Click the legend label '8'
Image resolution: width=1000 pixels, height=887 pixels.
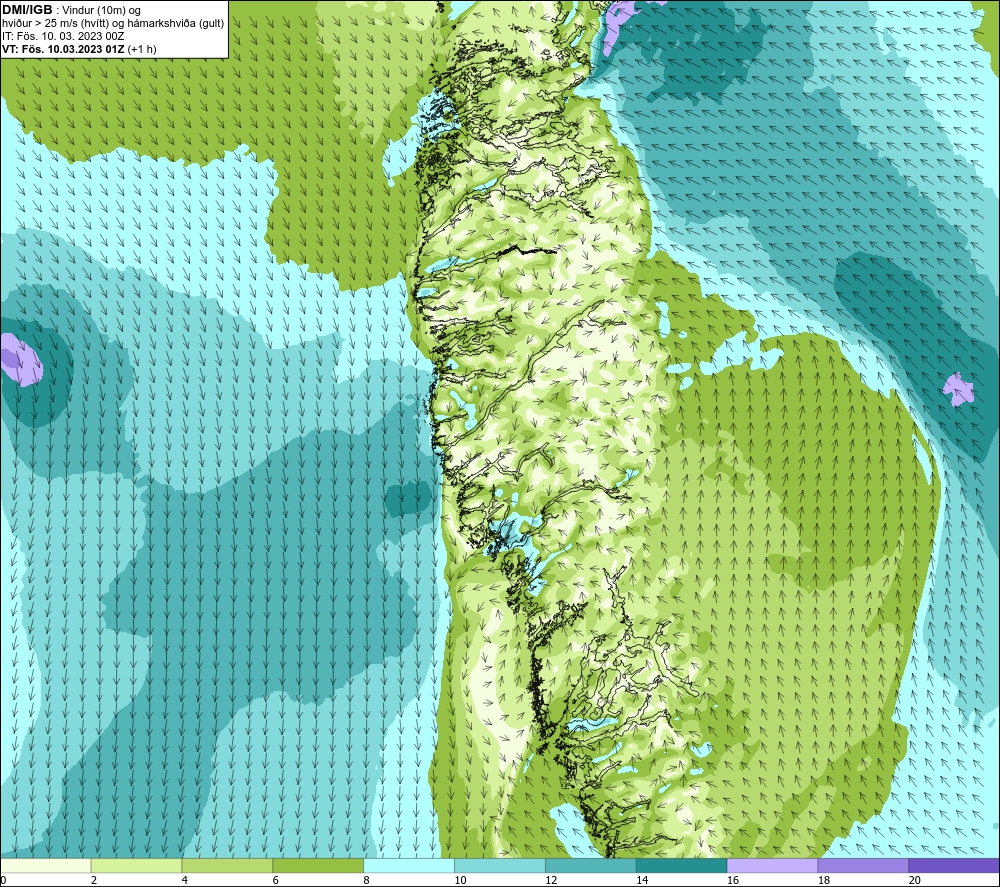coord(366,880)
